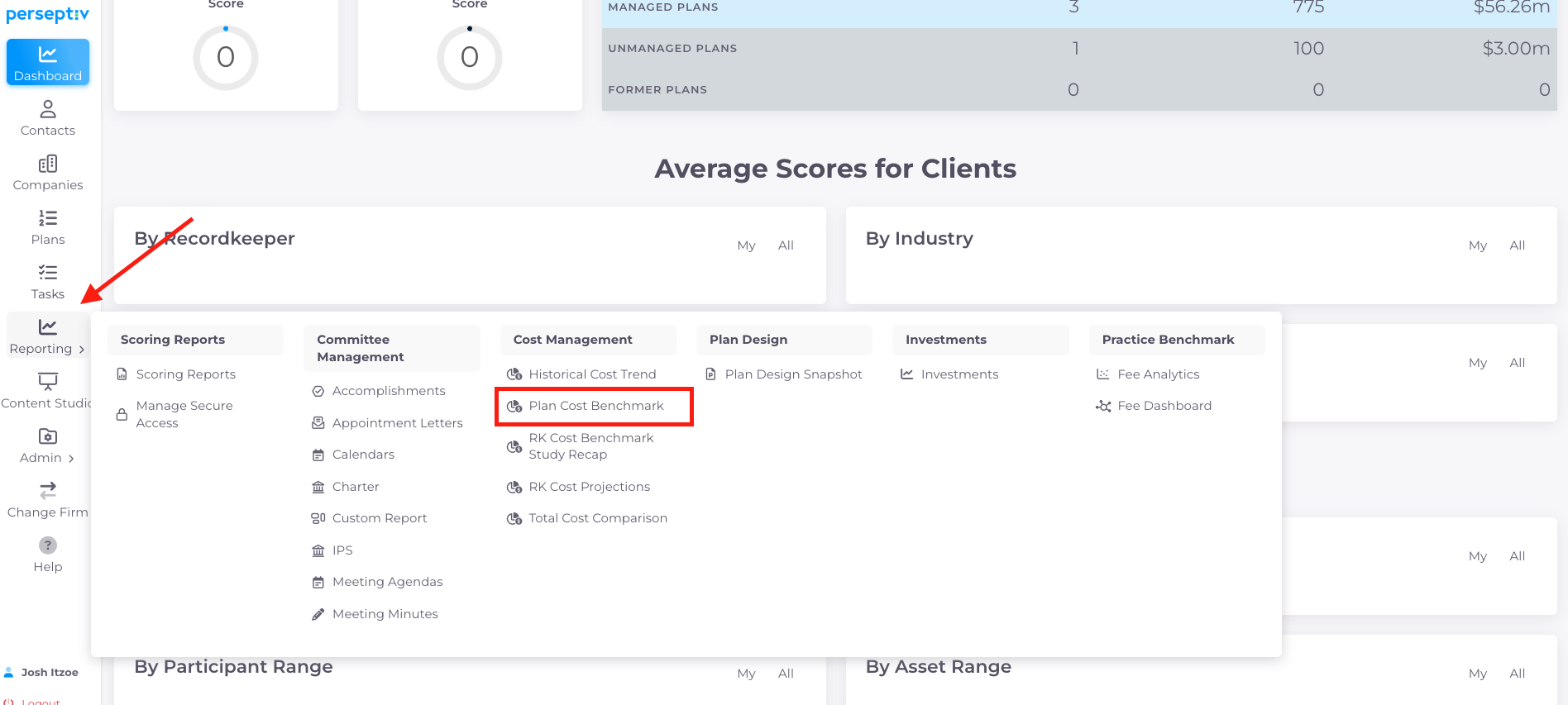Click the Change Firm arrows icon
Viewport: 1568px width, 705px height.
pyautogui.click(x=48, y=491)
